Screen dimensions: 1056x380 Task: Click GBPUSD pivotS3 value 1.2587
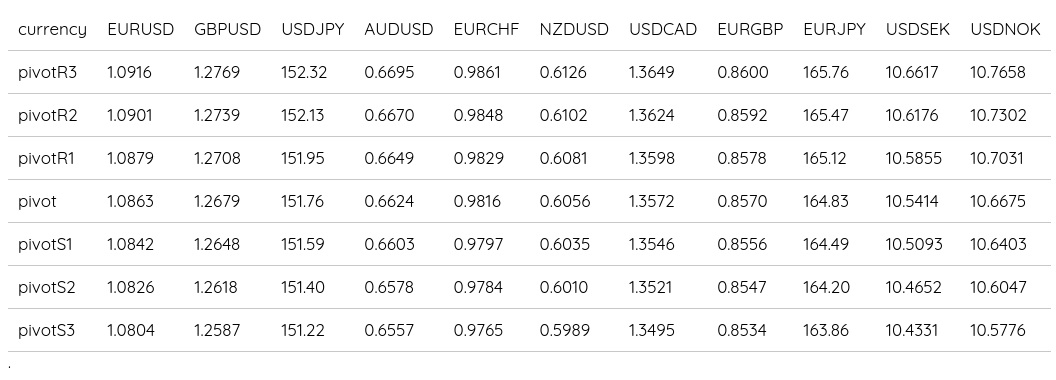click(217, 331)
